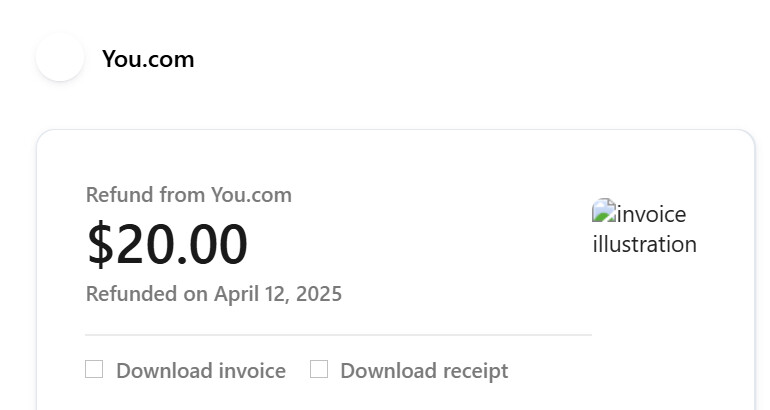Click the "Refunded on April 12, 2025" line
770x410 pixels.
[214, 294]
